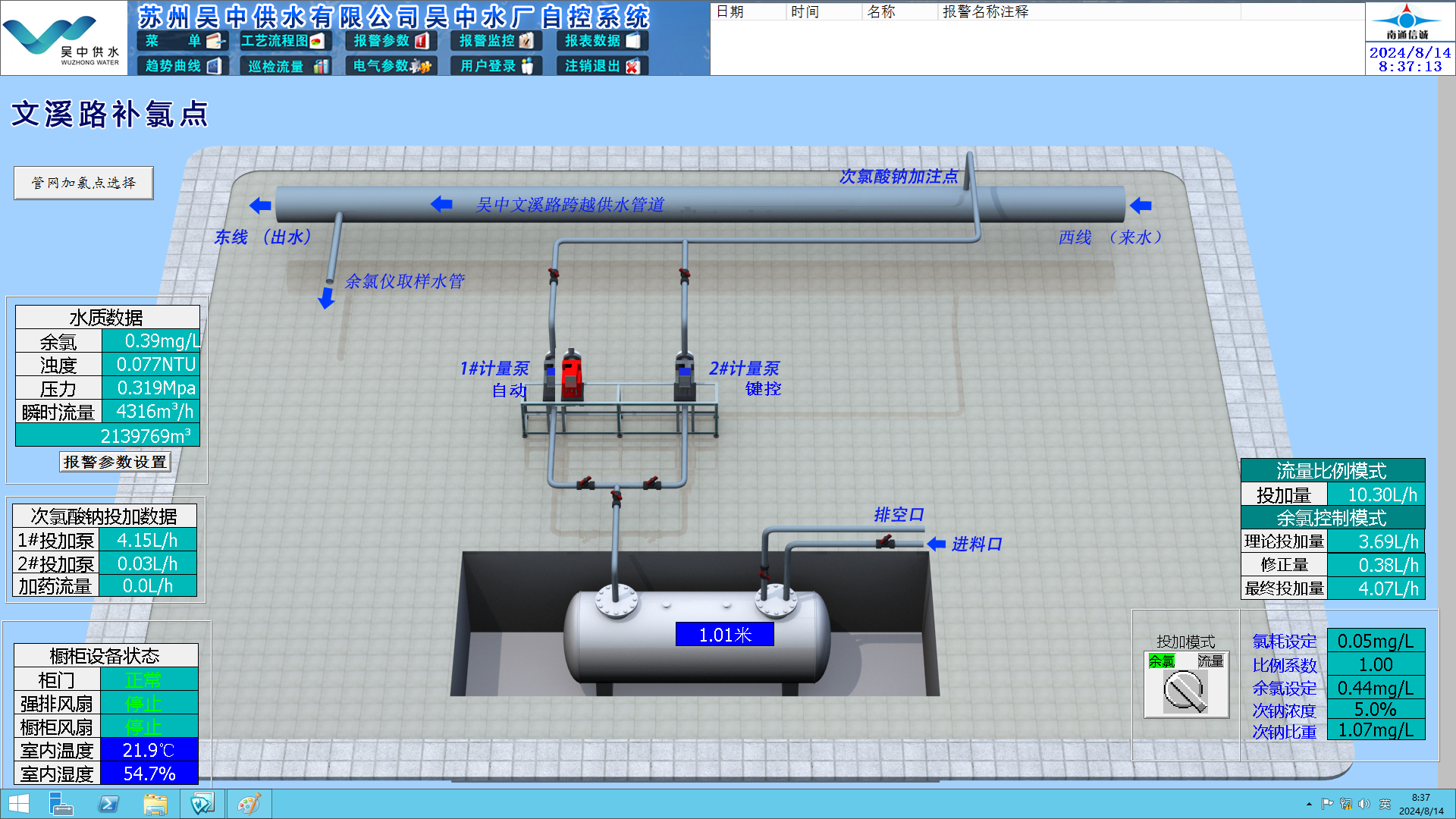
Task: Click the 报警参数 red alarm icon
Action: [x=422, y=41]
